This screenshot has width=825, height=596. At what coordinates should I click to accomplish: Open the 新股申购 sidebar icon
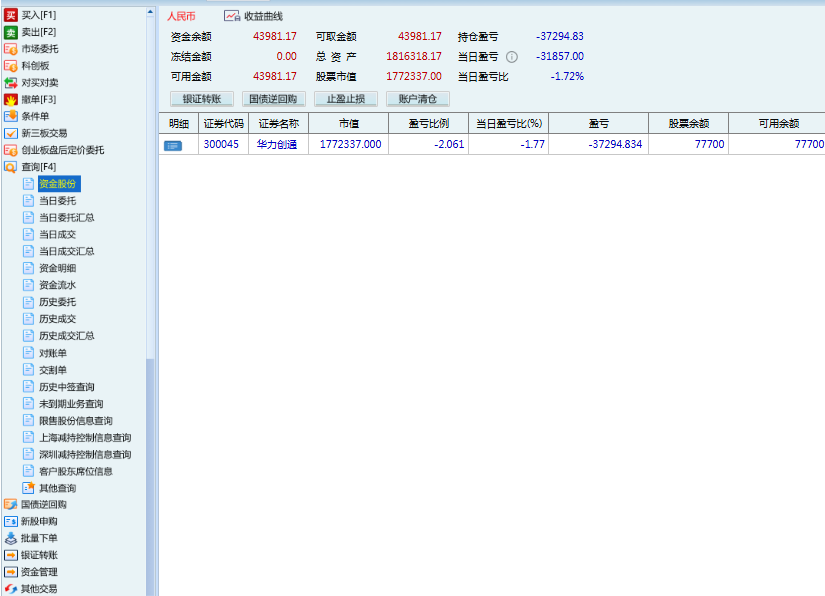pyautogui.click(x=11, y=521)
